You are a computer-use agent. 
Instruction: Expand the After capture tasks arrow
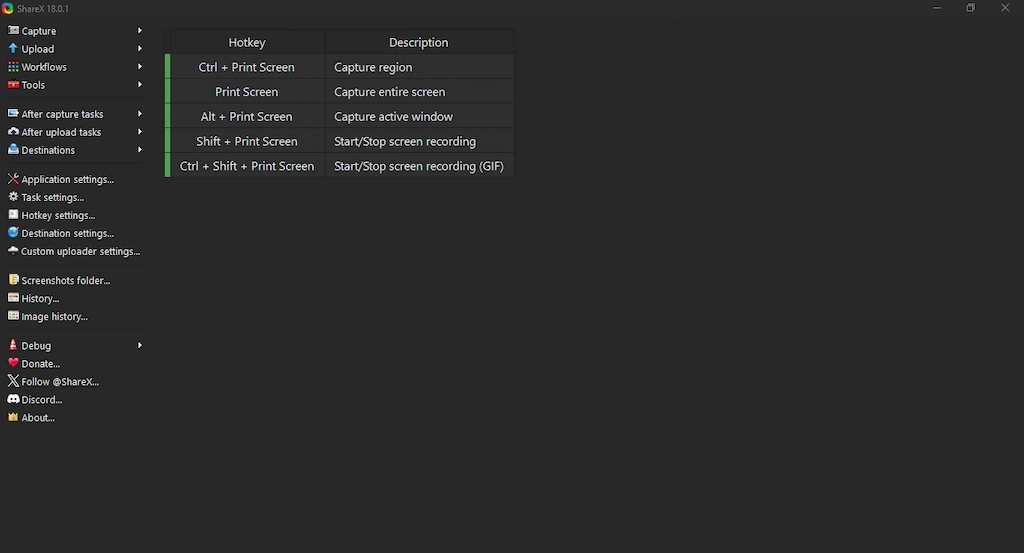(x=140, y=114)
